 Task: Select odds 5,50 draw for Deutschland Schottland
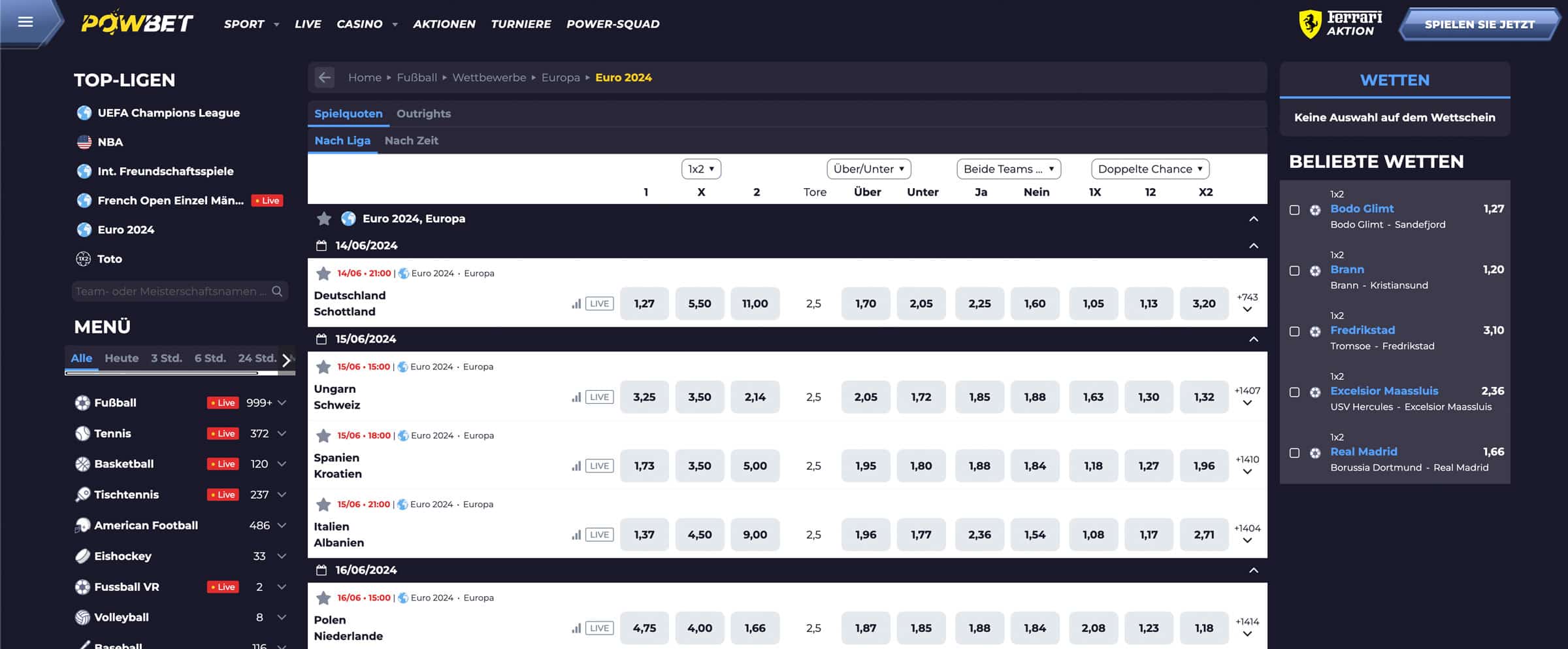[x=700, y=304]
